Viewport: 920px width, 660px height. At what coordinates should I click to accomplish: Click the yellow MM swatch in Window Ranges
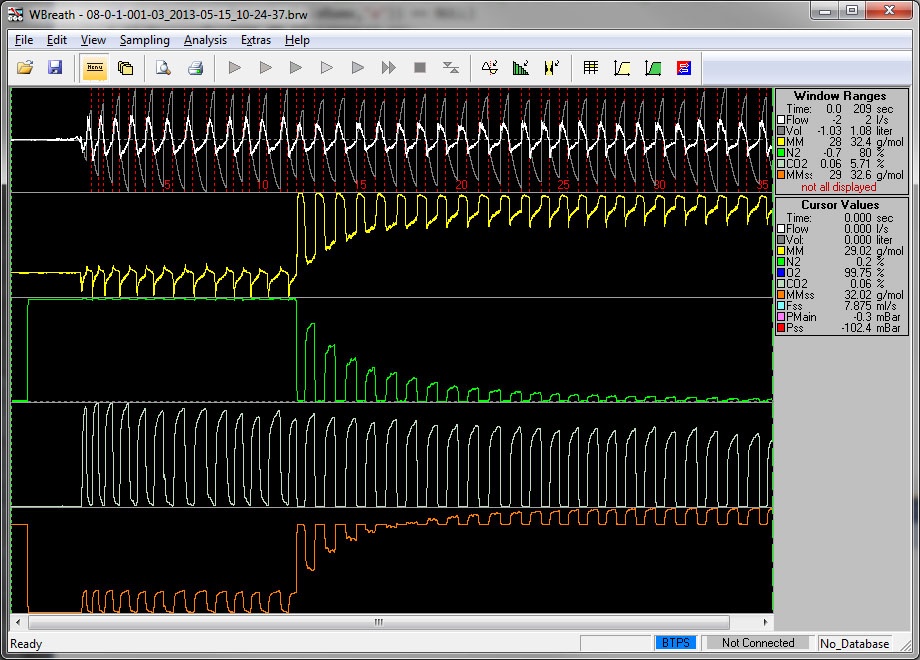click(782, 142)
